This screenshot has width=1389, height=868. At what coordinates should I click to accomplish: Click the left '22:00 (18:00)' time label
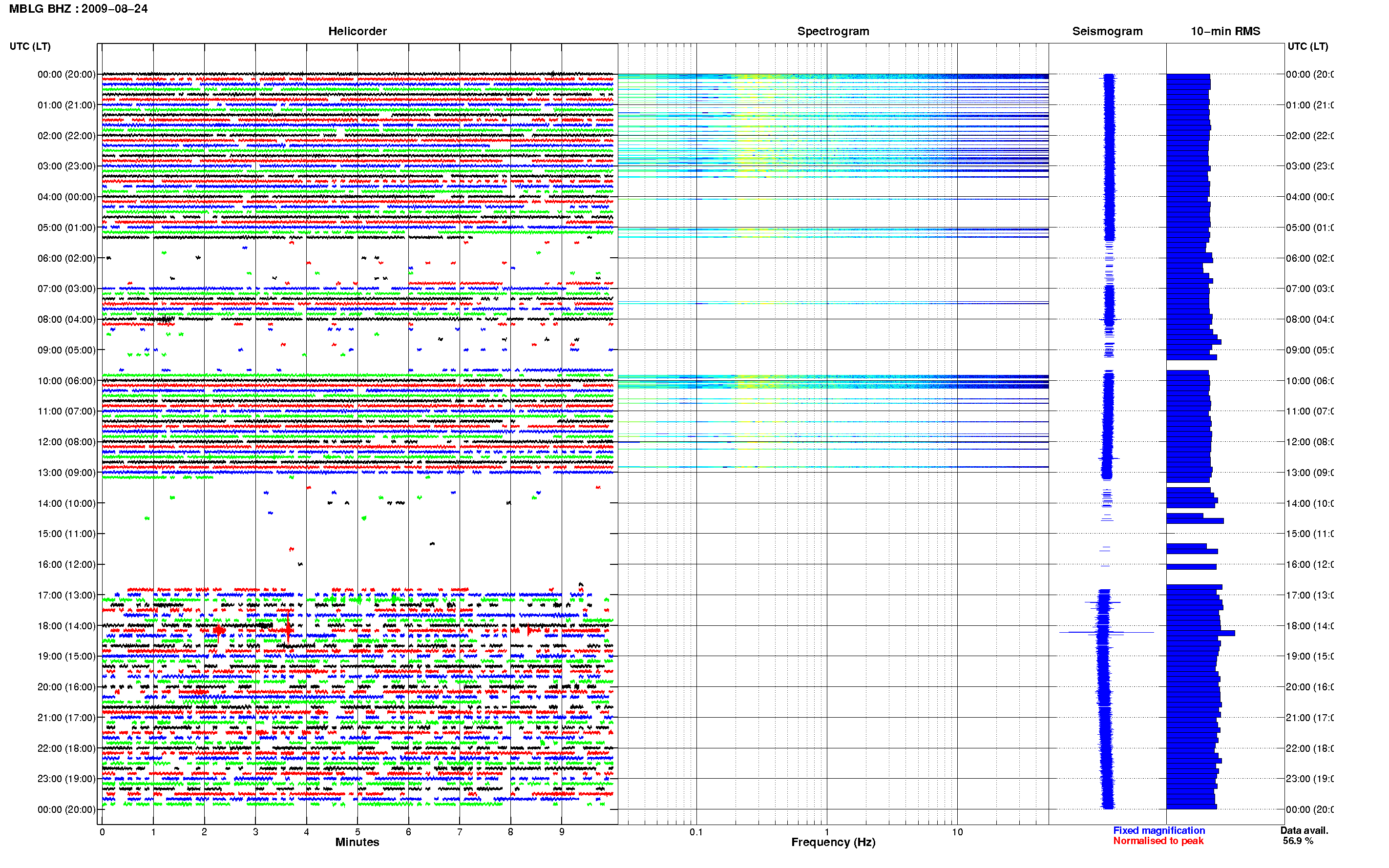tap(66, 748)
